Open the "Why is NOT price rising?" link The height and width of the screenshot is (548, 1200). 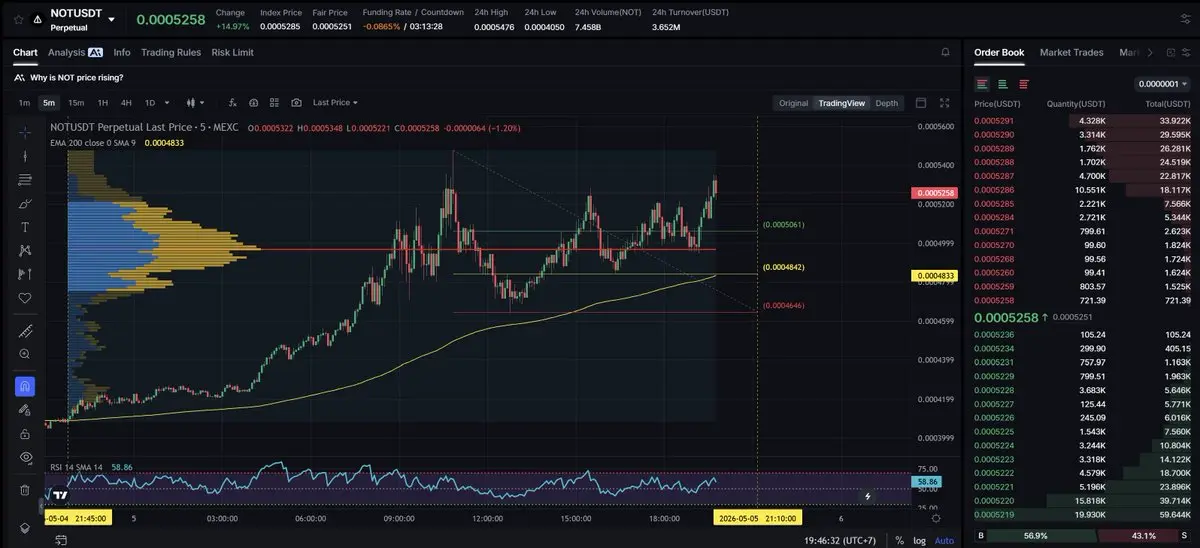(x=77, y=77)
